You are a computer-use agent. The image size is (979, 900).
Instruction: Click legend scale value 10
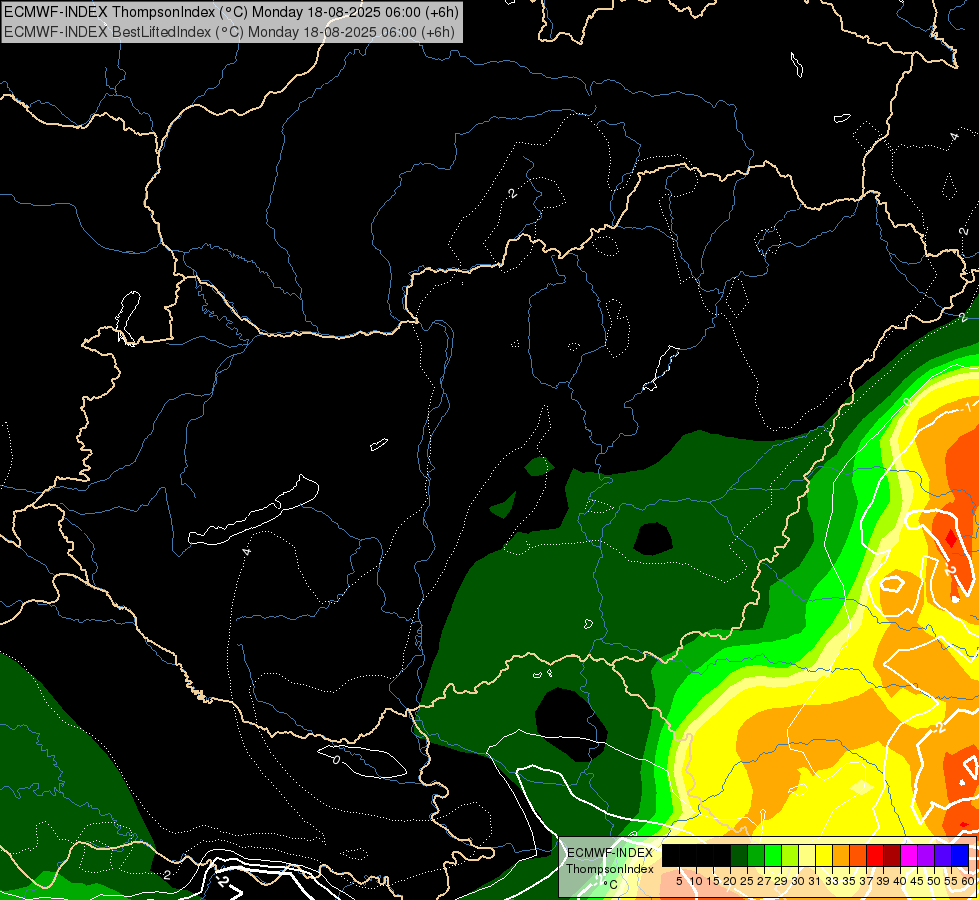(x=696, y=881)
